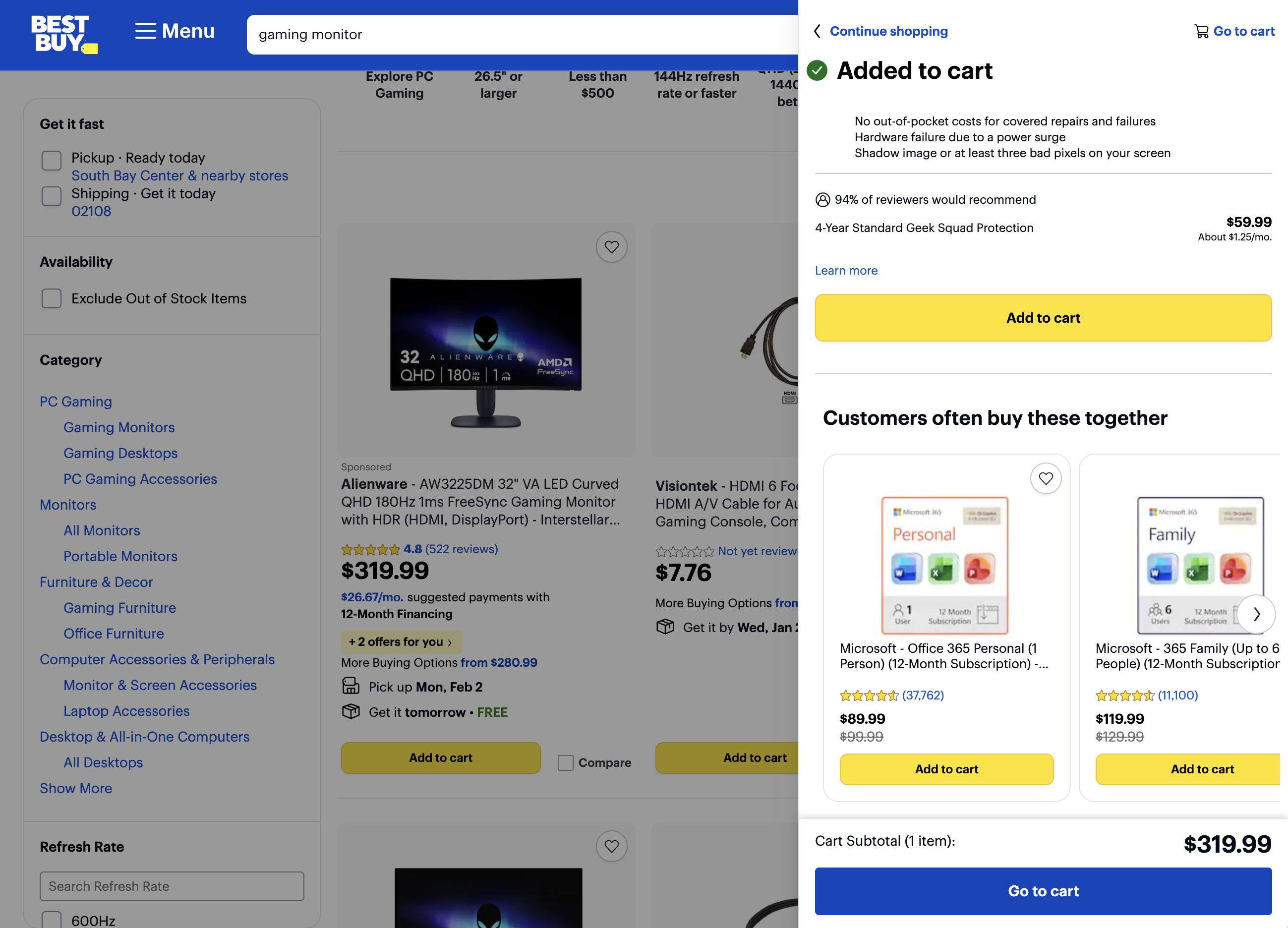The width and height of the screenshot is (1288, 928).
Task: Save Office 365 Personal with the heart icon
Action: coord(1046,478)
